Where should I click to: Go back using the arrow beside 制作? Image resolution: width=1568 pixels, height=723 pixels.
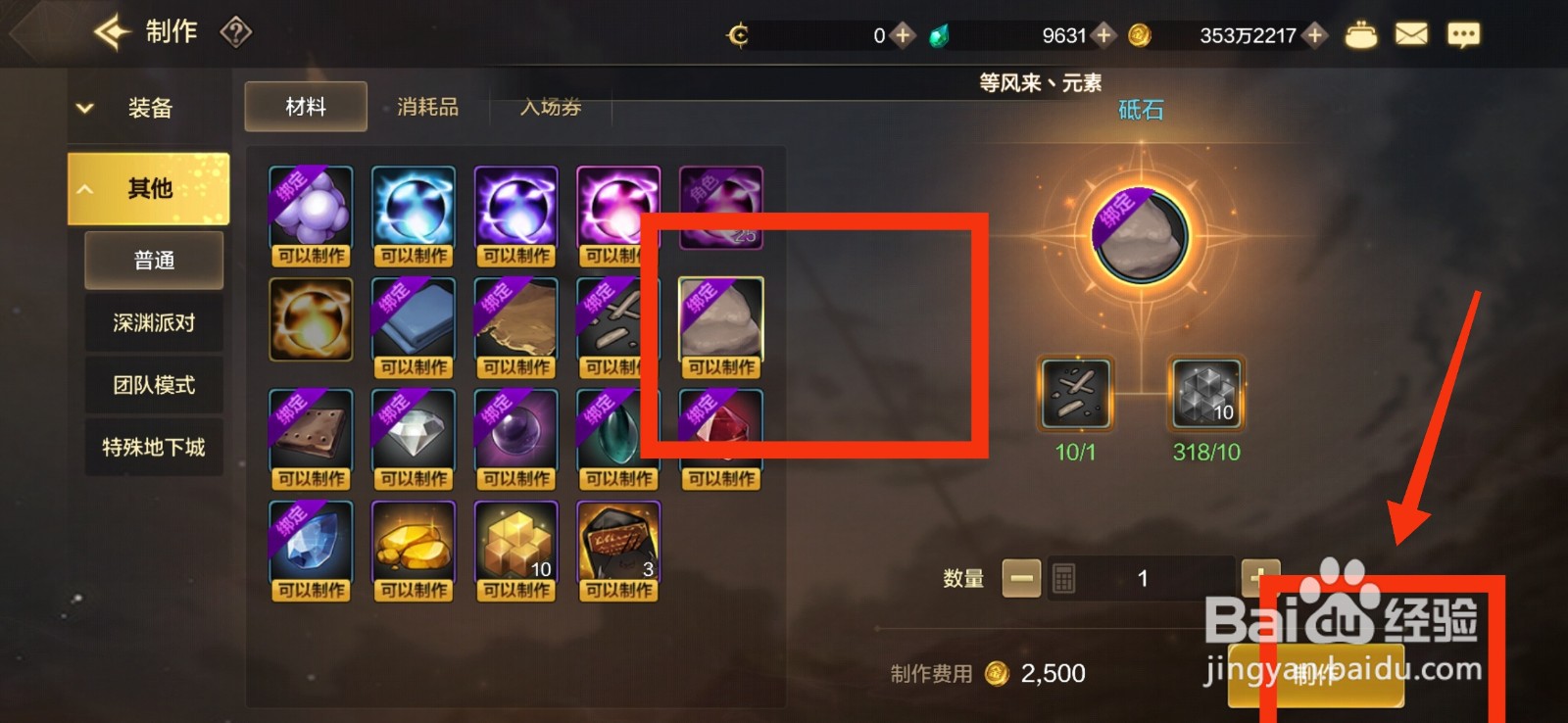[x=111, y=31]
